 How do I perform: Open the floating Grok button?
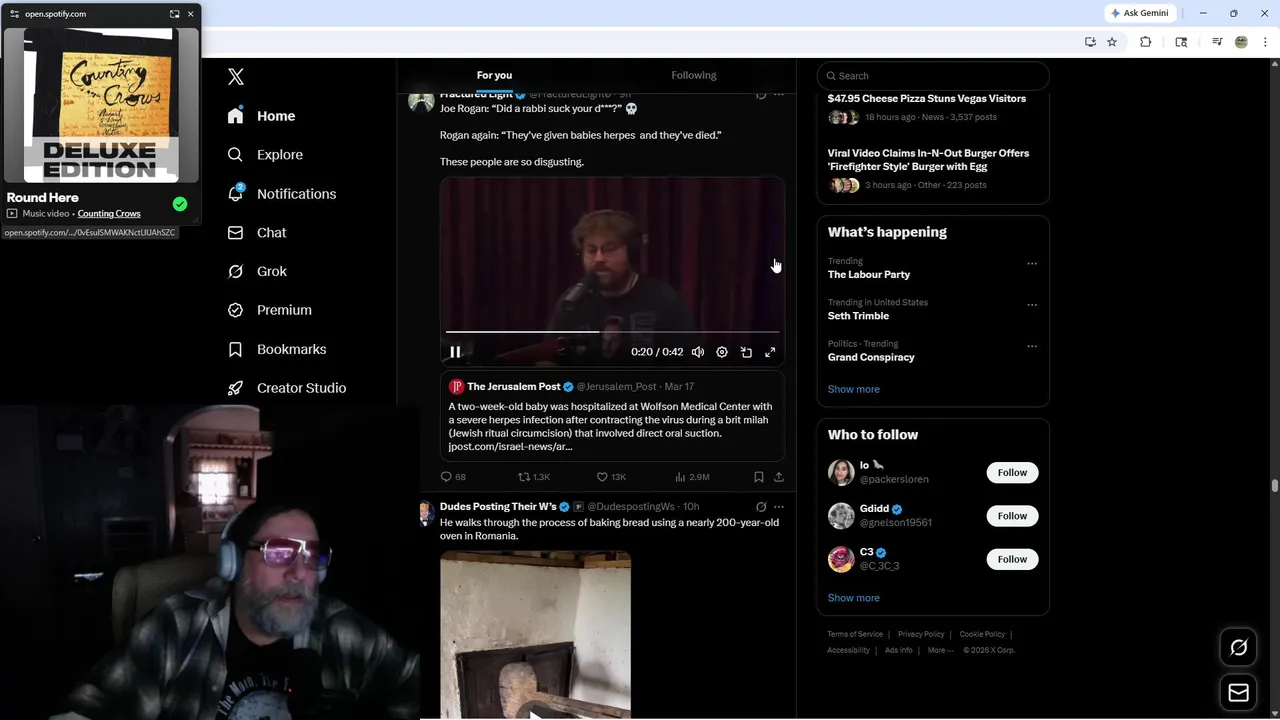click(1238, 648)
